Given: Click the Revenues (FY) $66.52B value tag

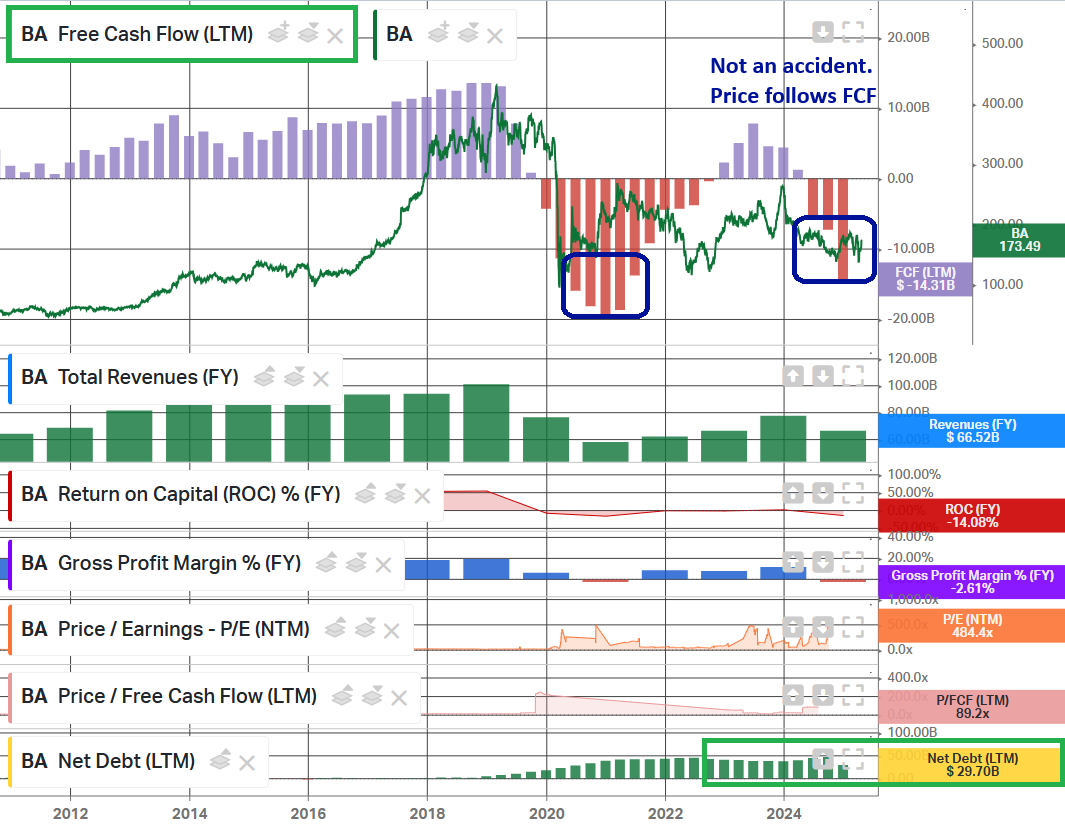Looking at the screenshot, I should point(972,431).
